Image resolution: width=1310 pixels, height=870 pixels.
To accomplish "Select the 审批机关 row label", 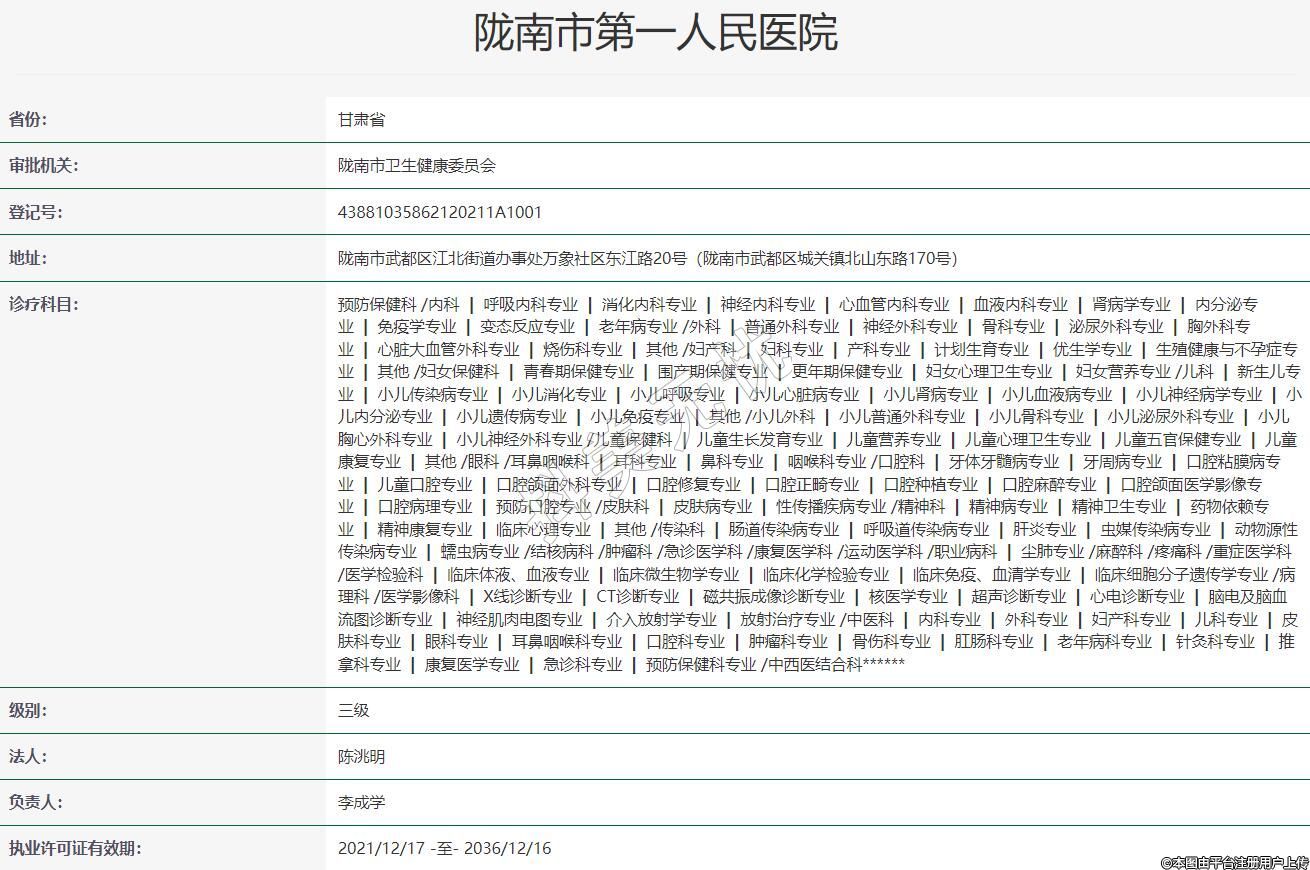I will [43, 166].
